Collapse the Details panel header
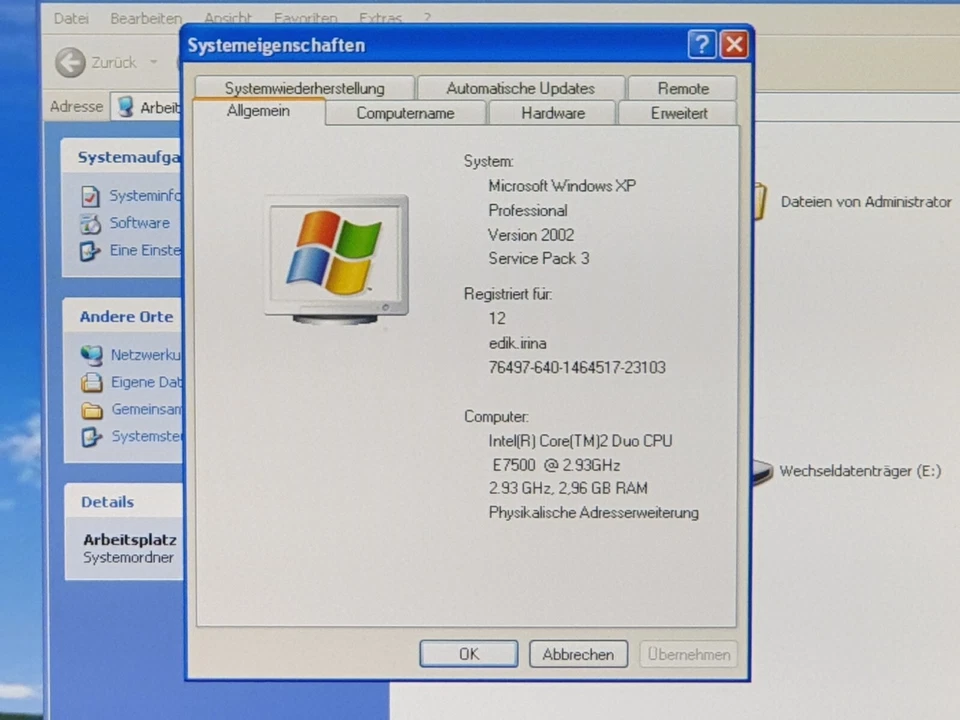 click(124, 501)
